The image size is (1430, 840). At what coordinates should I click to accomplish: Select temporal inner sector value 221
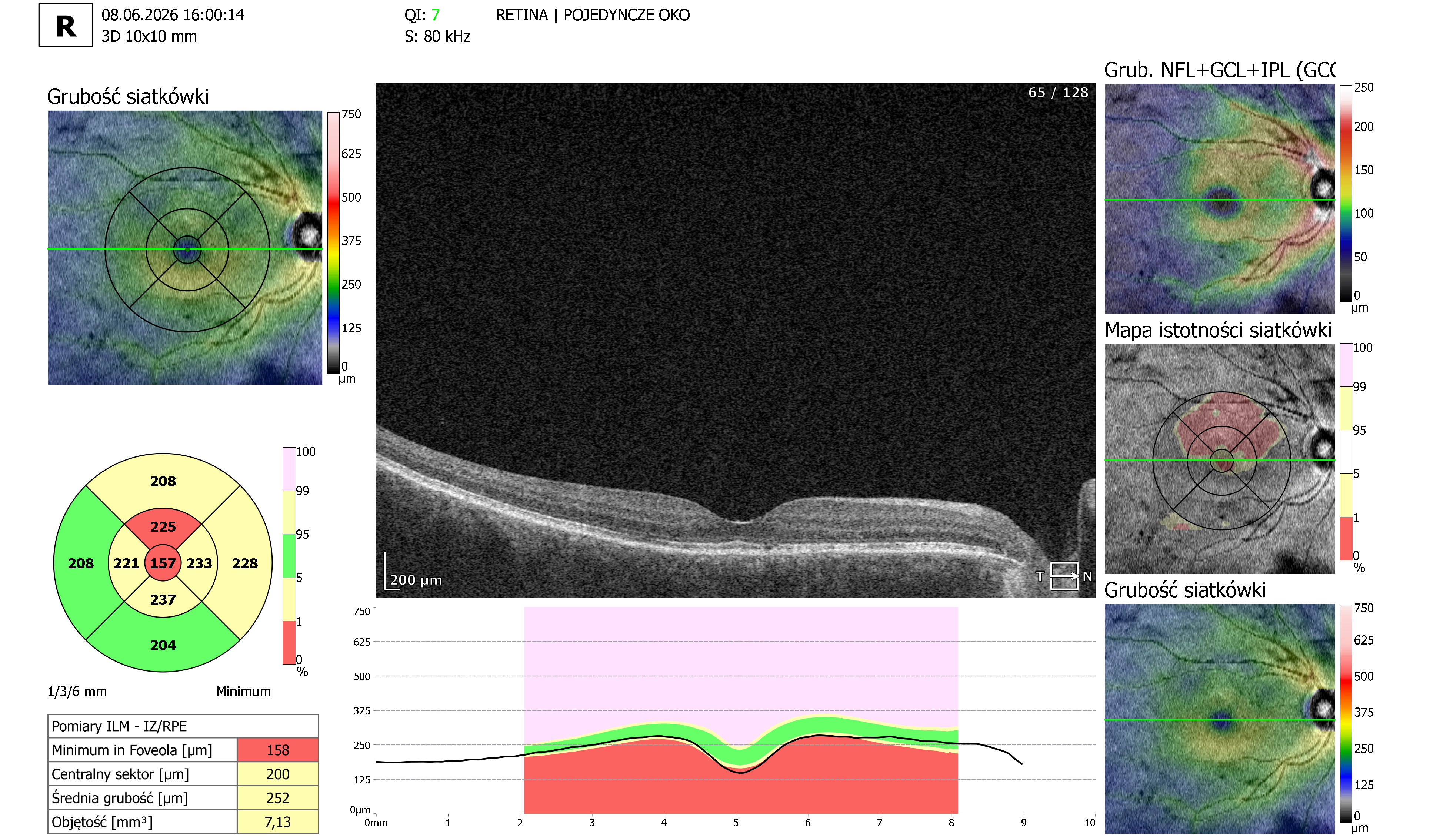point(126,563)
